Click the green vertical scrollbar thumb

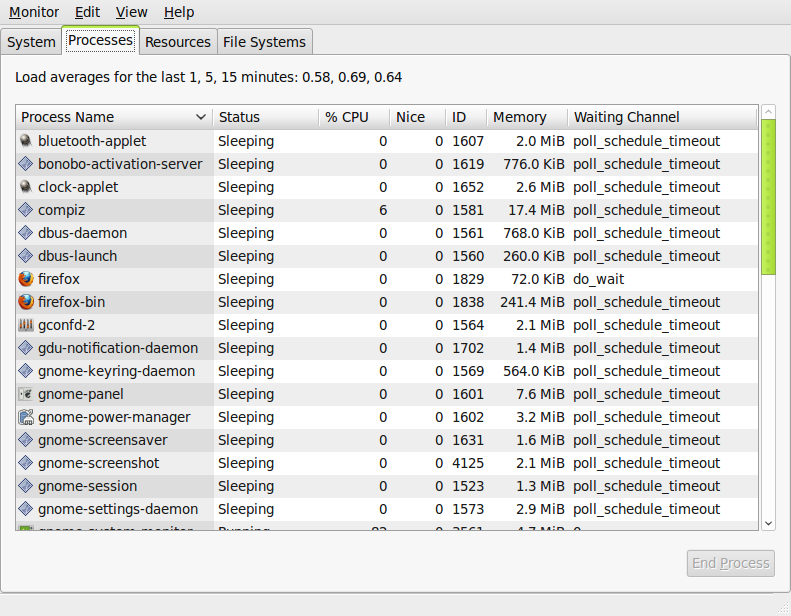(x=768, y=197)
